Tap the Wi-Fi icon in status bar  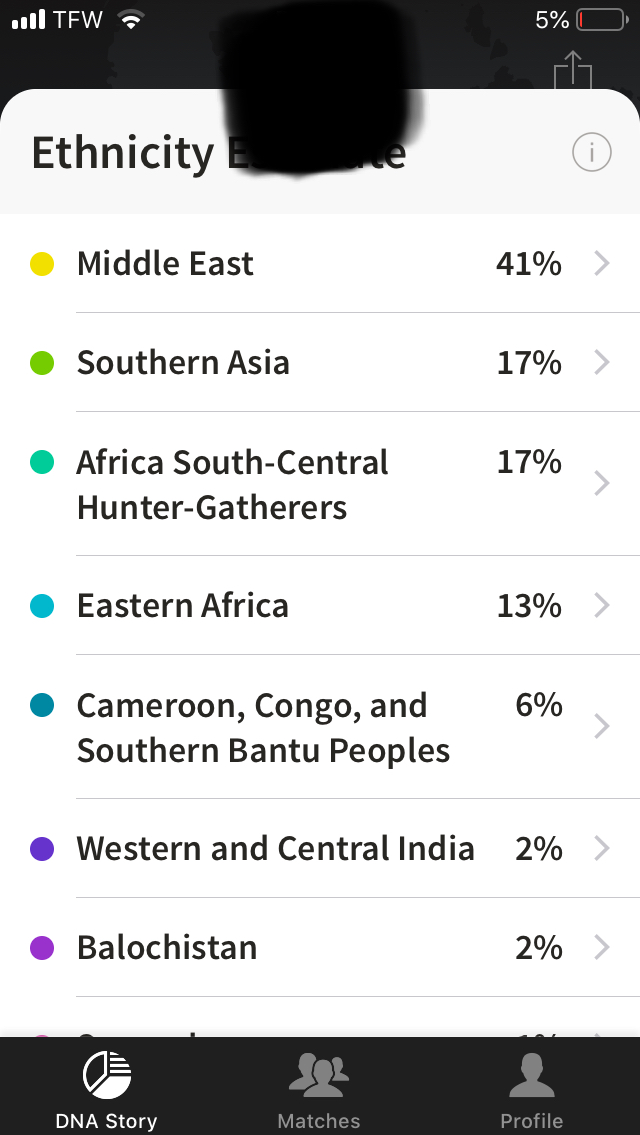tap(130, 20)
